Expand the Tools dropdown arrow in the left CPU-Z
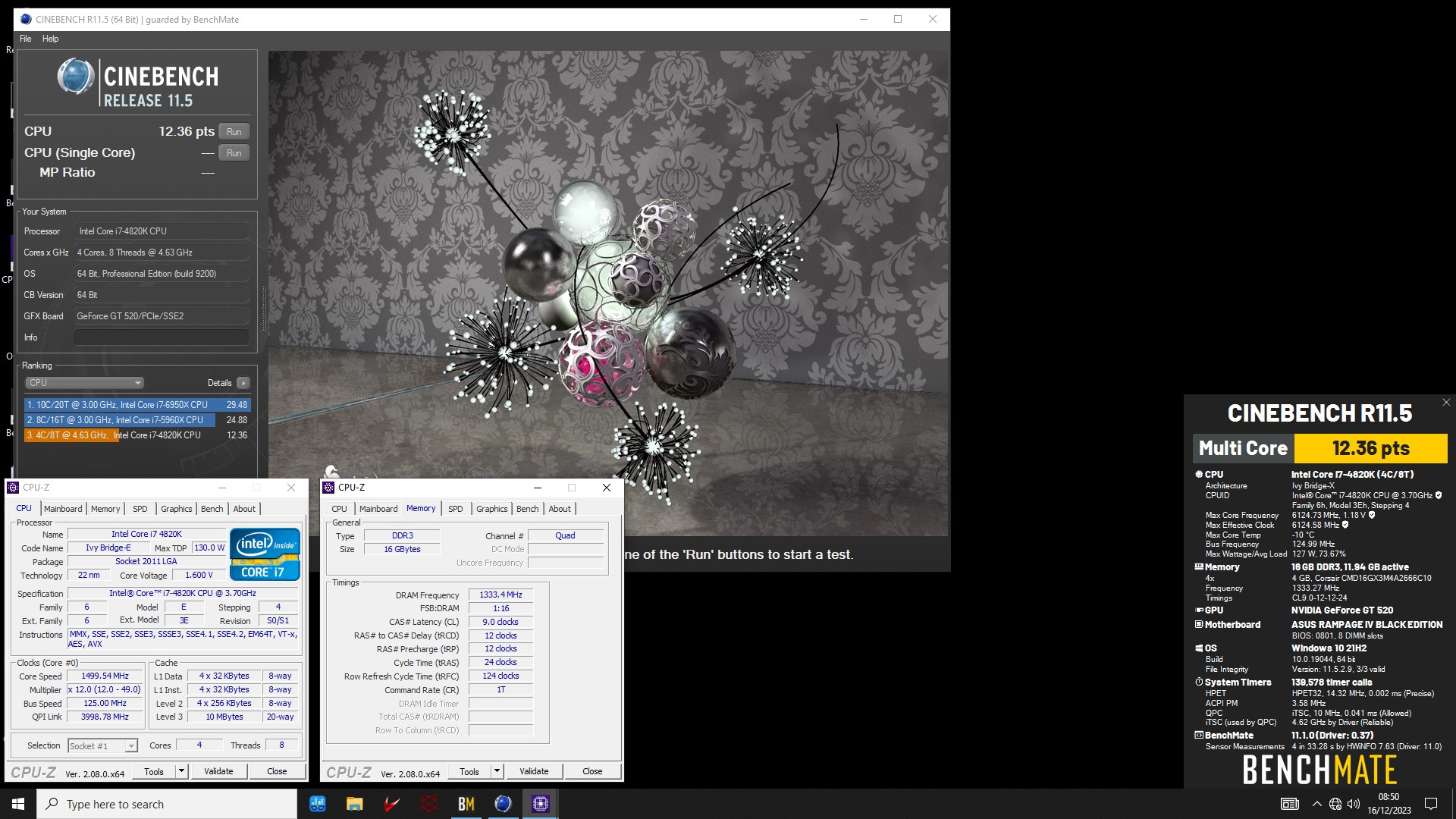 [181, 771]
